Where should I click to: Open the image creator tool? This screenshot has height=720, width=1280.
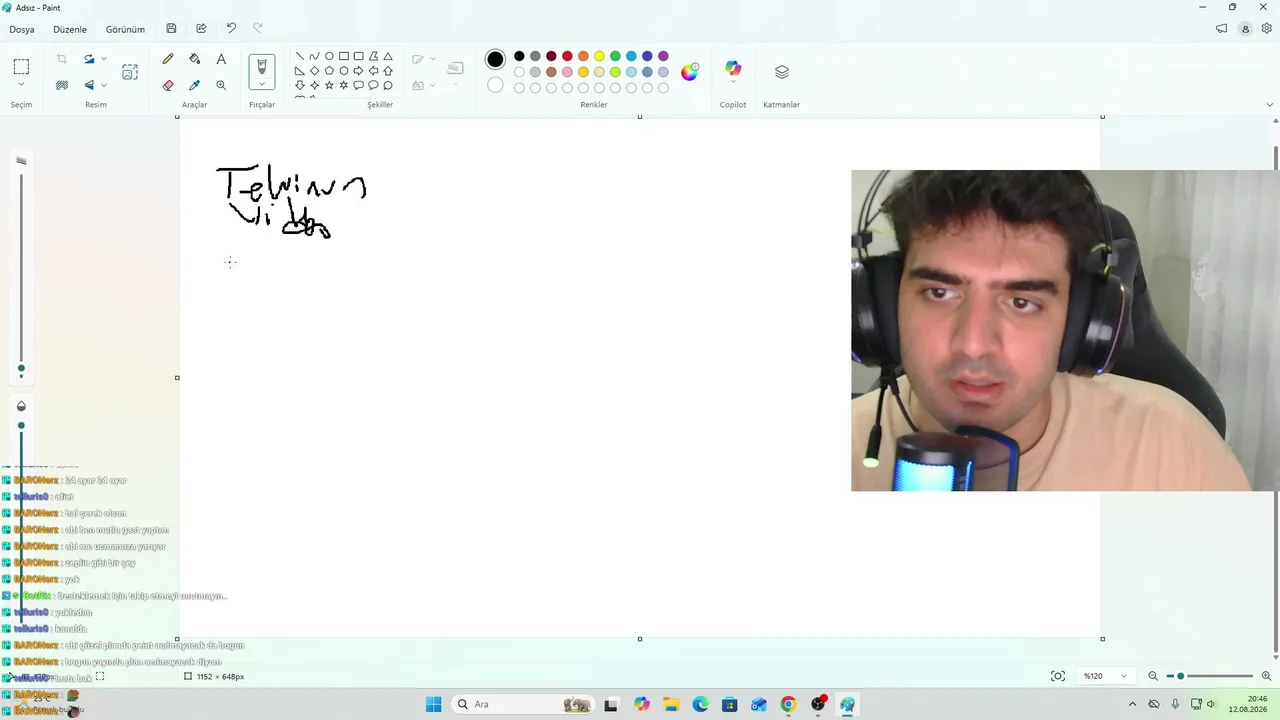coord(130,72)
